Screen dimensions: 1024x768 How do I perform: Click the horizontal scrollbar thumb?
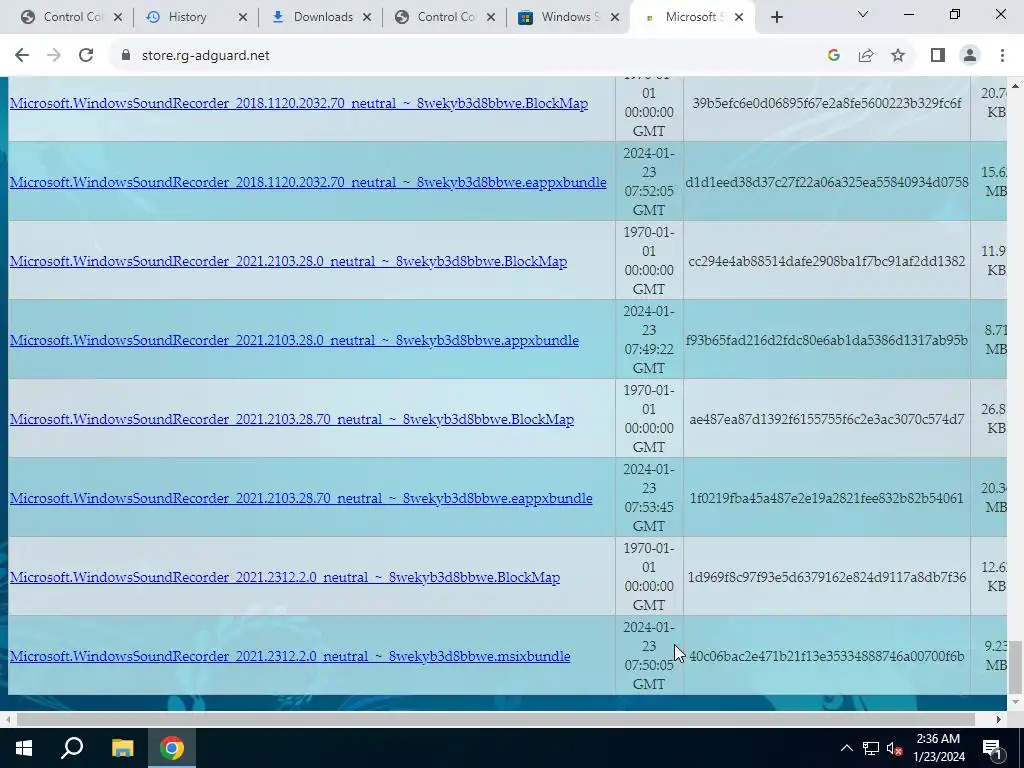(x=496, y=719)
